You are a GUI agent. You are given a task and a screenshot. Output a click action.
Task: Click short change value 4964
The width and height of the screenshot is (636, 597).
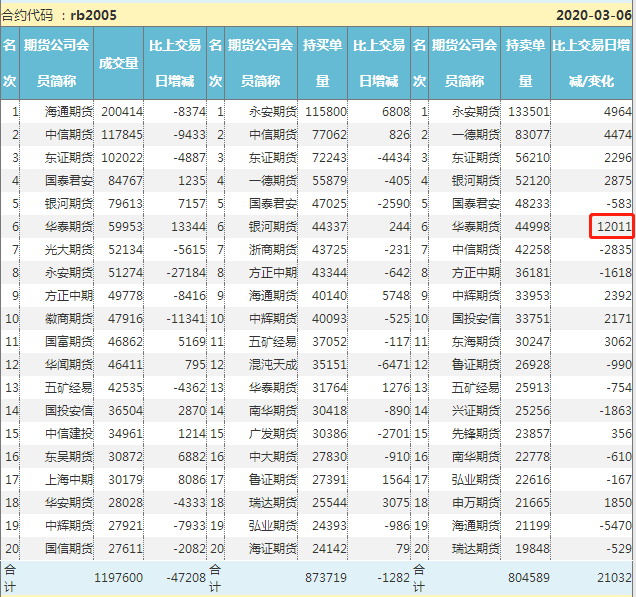pos(618,112)
